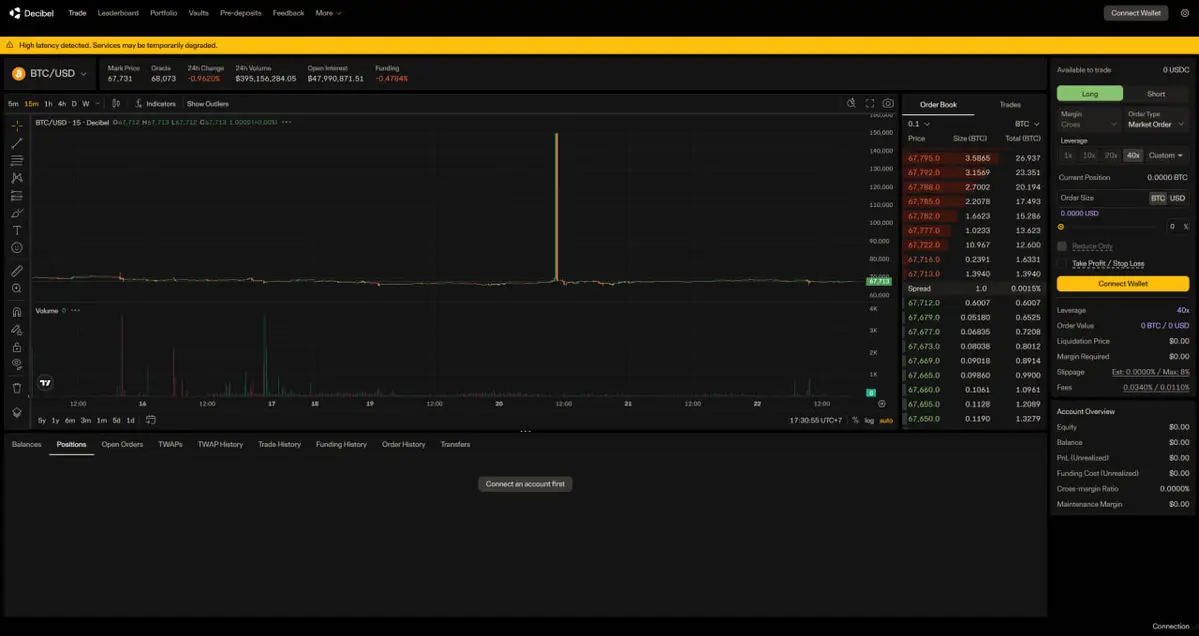Select the text annotation tool
Image resolution: width=1199 pixels, height=636 pixels.
tap(17, 230)
